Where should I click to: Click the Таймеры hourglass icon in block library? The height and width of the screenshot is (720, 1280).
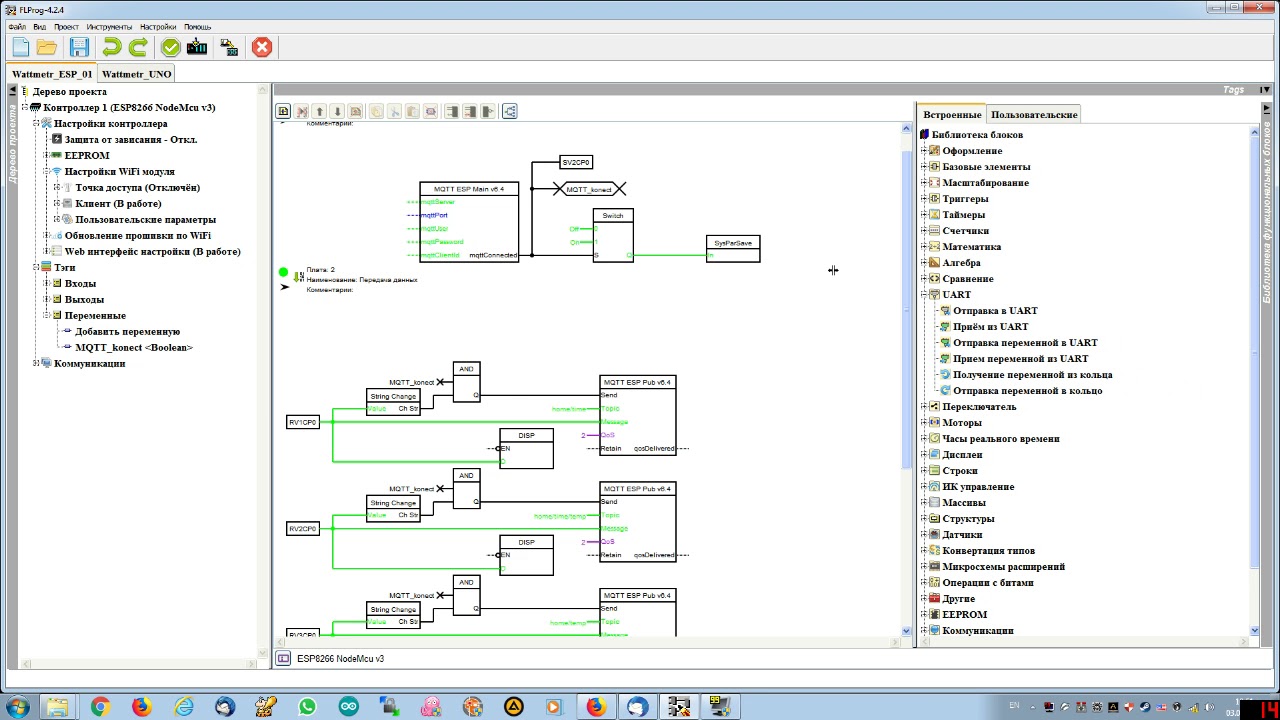tap(934, 215)
